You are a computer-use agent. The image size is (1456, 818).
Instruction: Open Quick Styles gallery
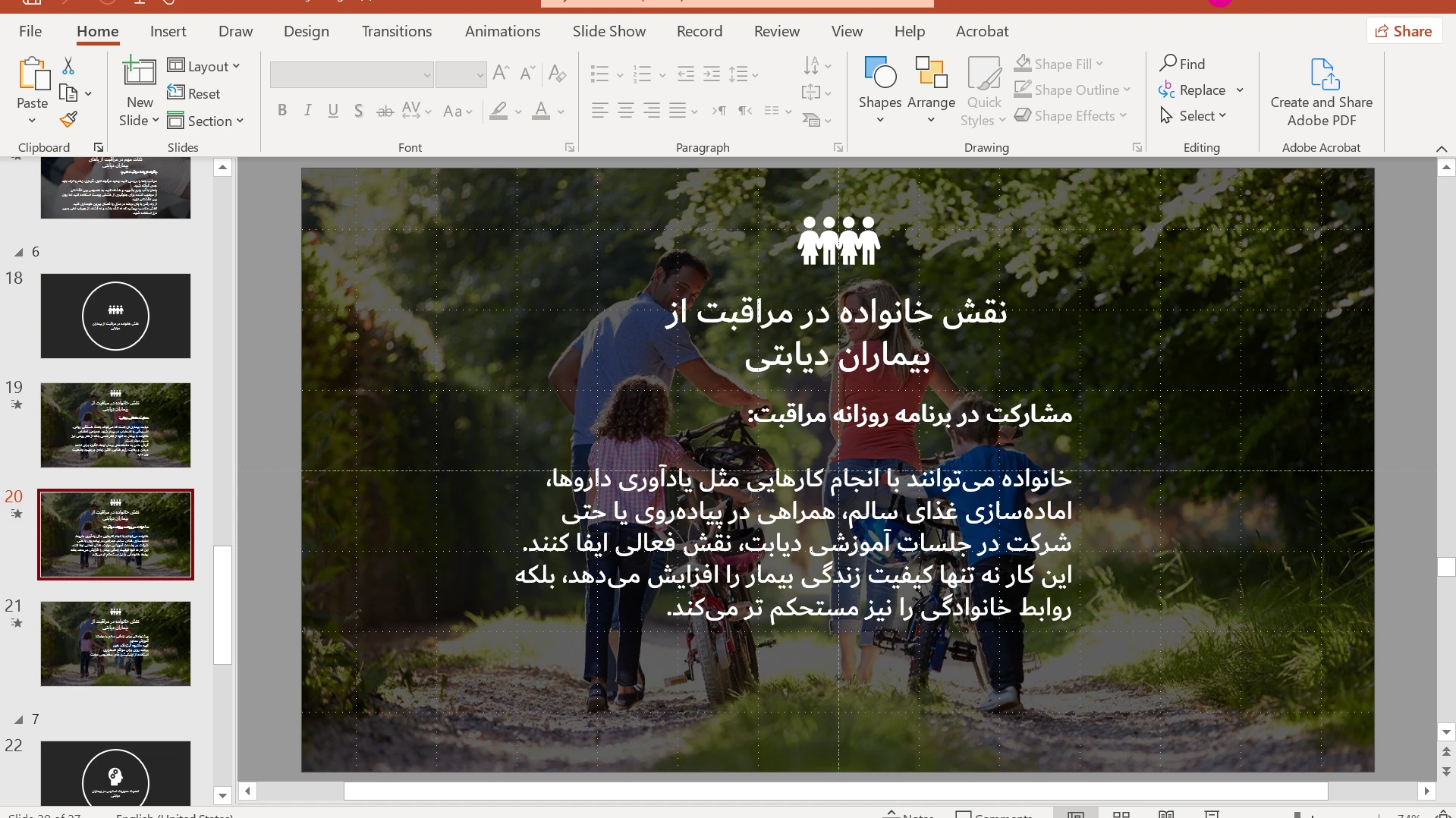coord(983,91)
